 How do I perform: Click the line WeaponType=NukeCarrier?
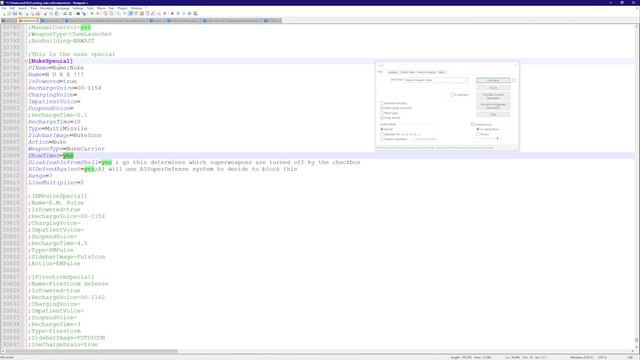66,149
